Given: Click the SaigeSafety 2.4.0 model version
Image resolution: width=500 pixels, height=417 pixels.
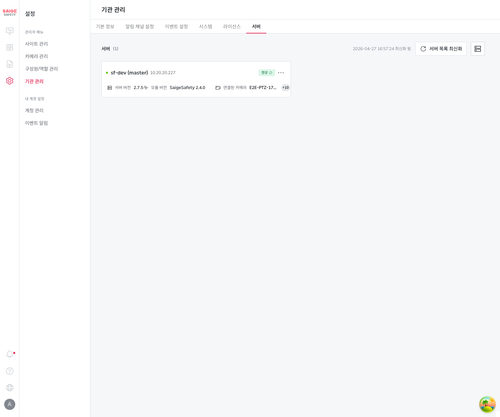Looking at the screenshot, I should coord(187,88).
